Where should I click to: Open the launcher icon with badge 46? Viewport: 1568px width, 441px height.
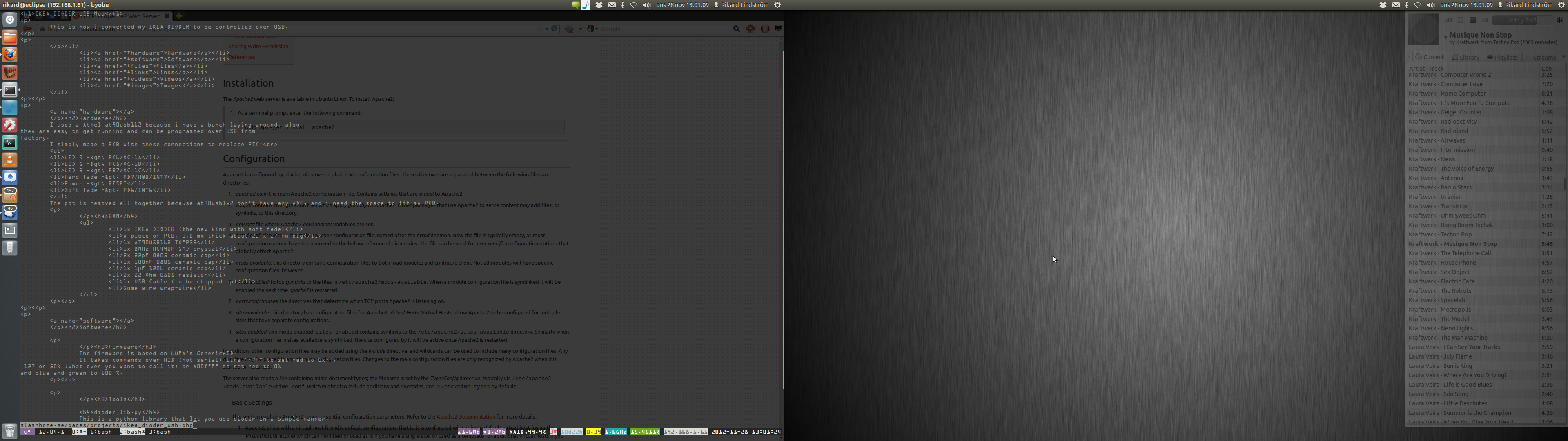[x=10, y=213]
